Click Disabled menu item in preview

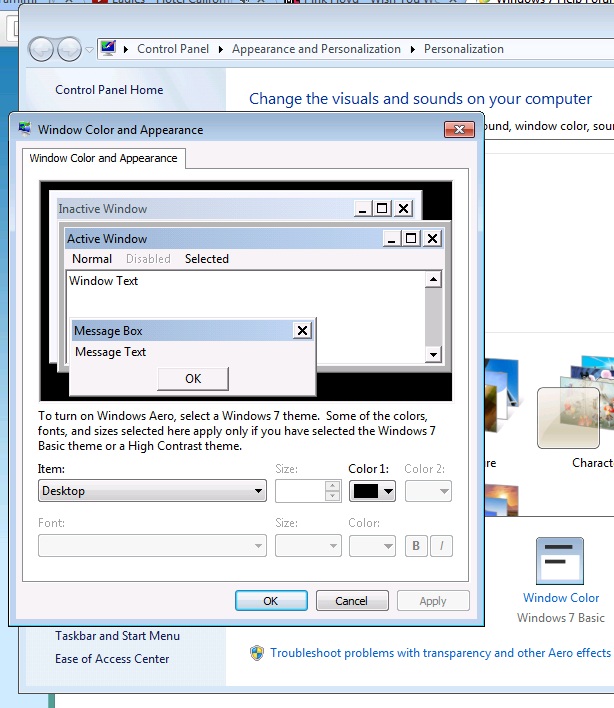[148, 259]
